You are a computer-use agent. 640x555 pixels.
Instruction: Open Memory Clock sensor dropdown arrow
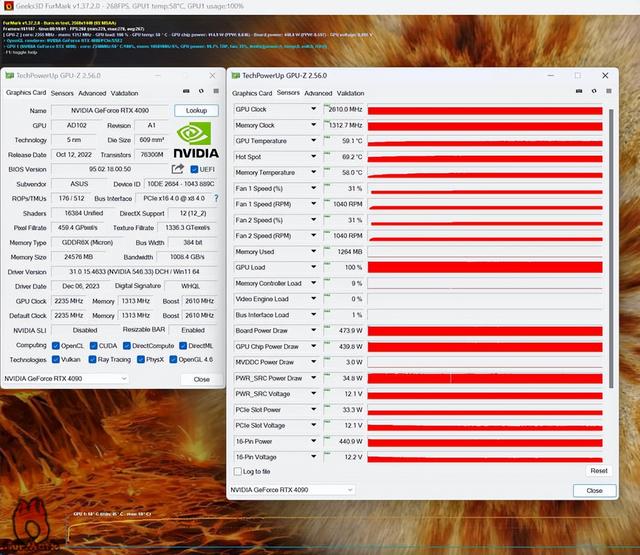pos(313,125)
